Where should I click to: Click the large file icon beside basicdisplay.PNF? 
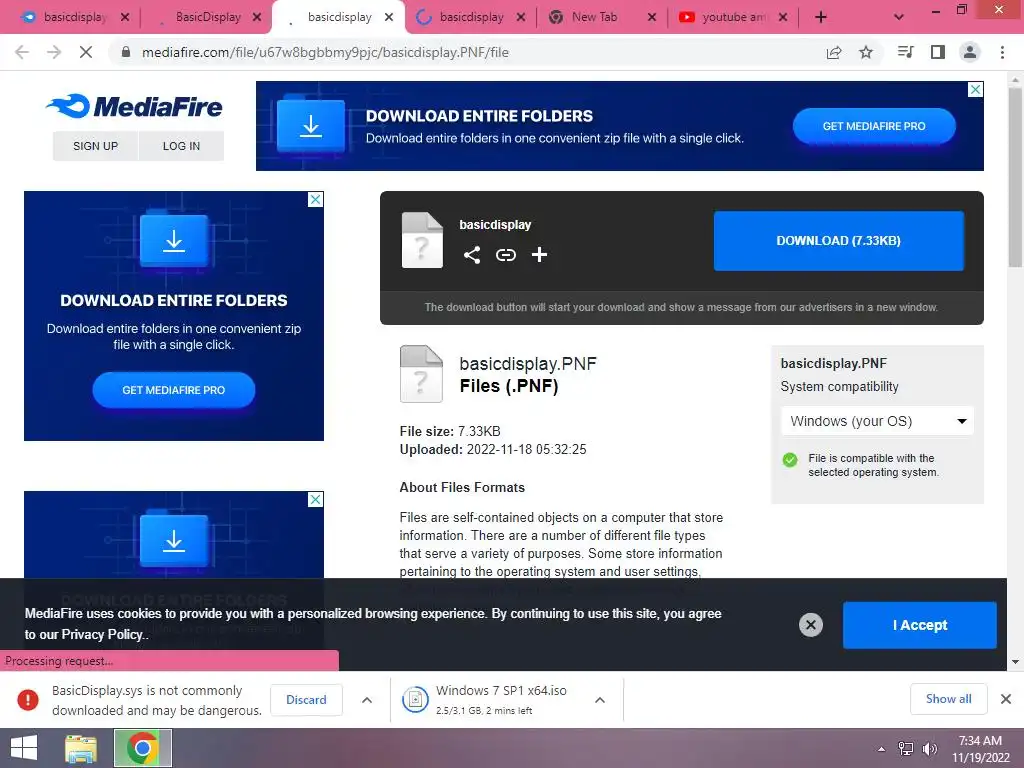[421, 374]
